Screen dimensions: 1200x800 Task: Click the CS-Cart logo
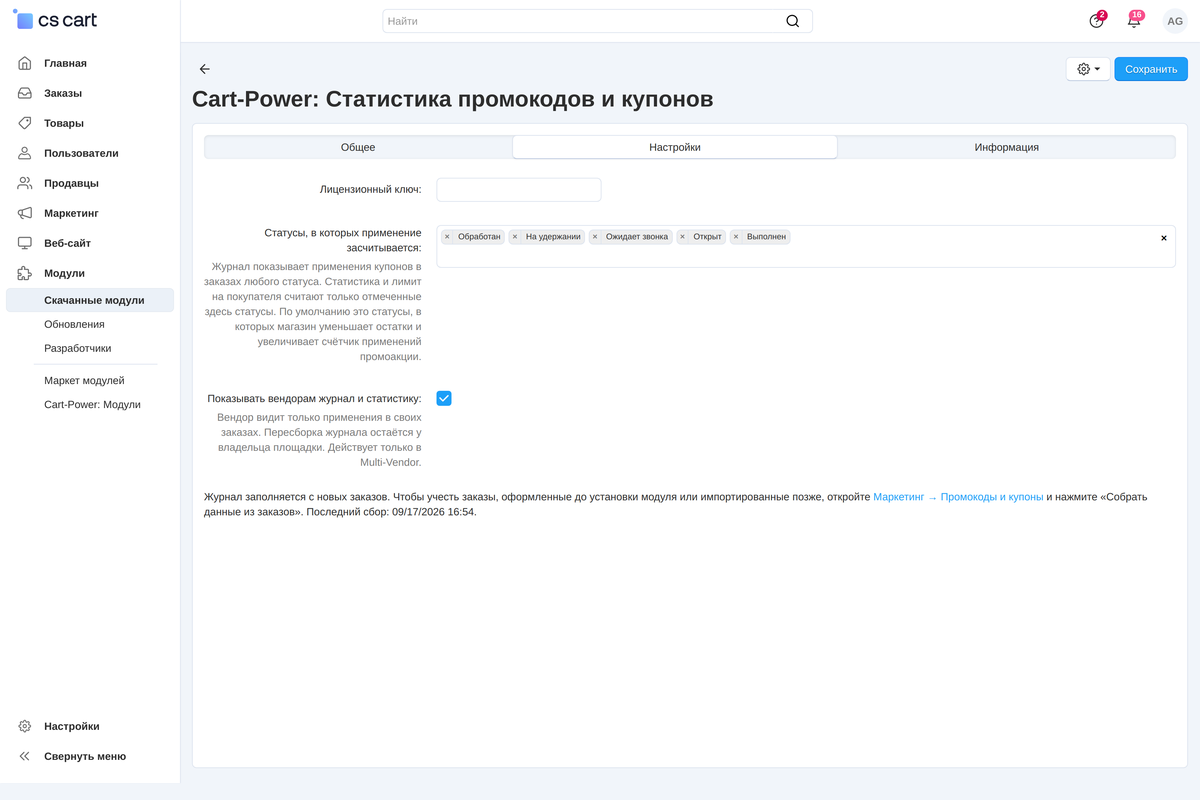[x=55, y=20]
